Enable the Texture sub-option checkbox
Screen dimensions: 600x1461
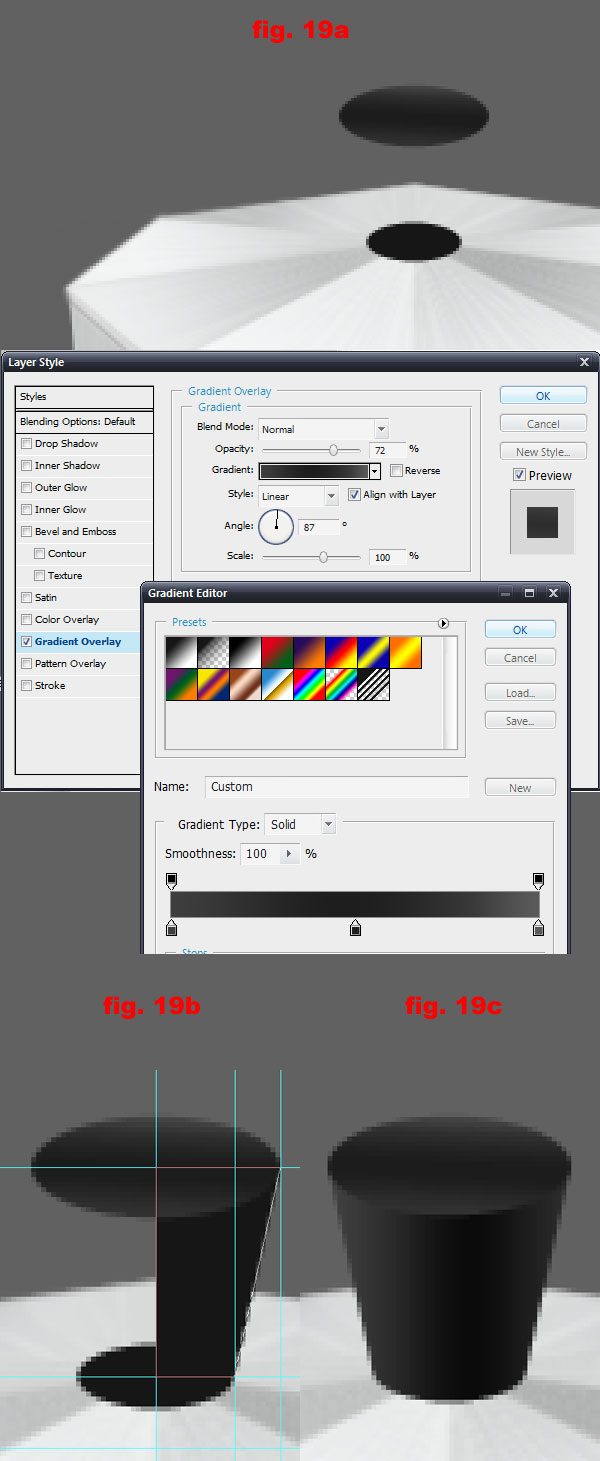[x=39, y=576]
